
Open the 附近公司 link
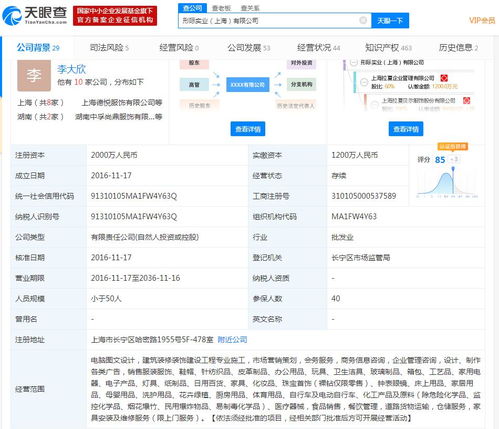pyautogui.click(x=232, y=340)
